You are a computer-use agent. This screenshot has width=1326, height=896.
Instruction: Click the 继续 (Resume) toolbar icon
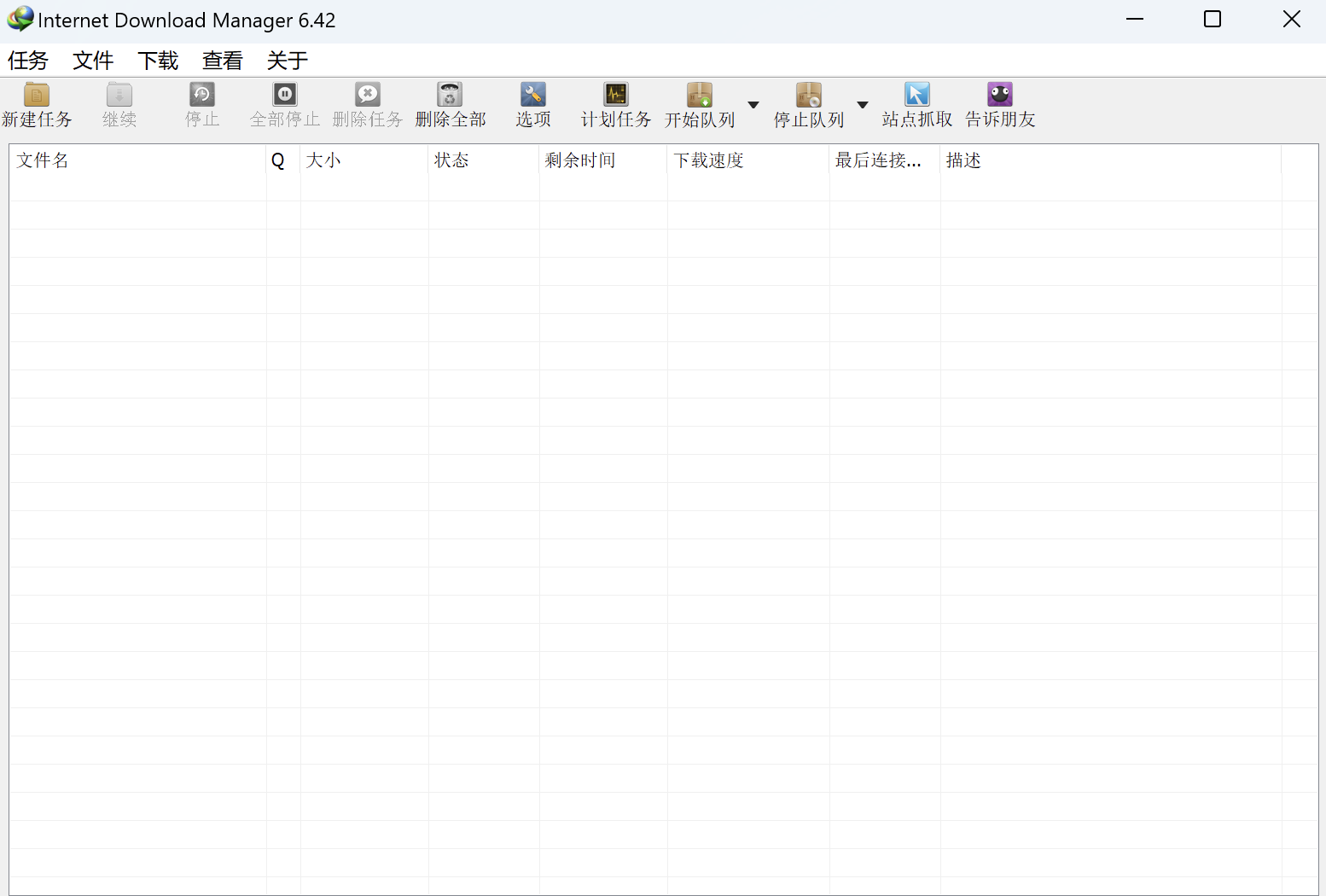[x=119, y=95]
